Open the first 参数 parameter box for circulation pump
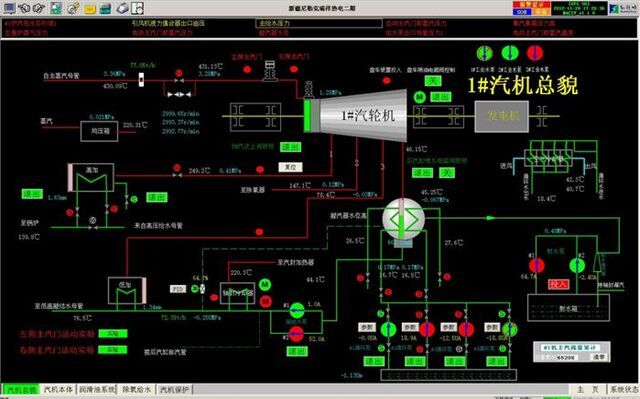The image size is (640, 399). click(x=367, y=327)
